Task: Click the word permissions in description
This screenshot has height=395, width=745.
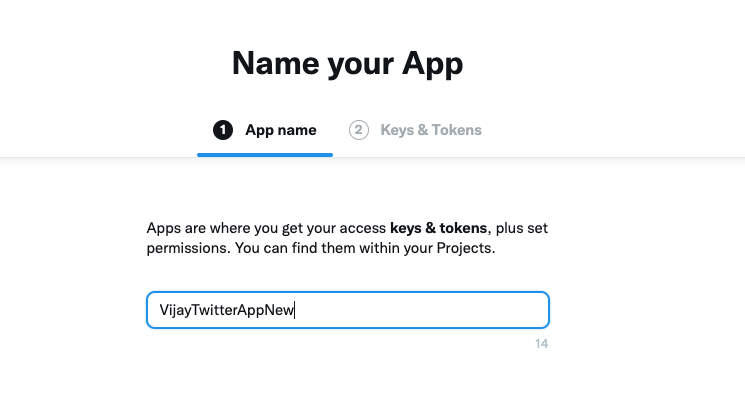Action: [188, 248]
